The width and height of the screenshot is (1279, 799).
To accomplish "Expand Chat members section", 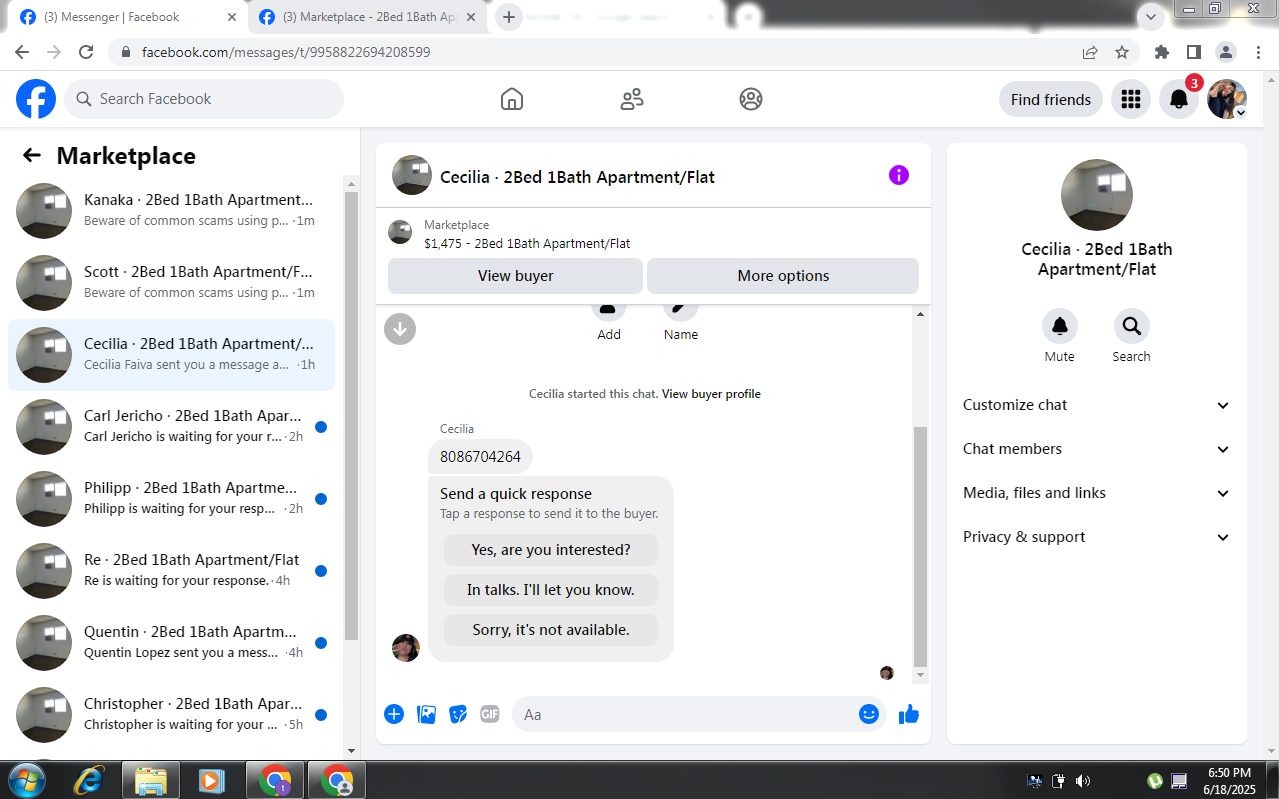I will 1097,449.
